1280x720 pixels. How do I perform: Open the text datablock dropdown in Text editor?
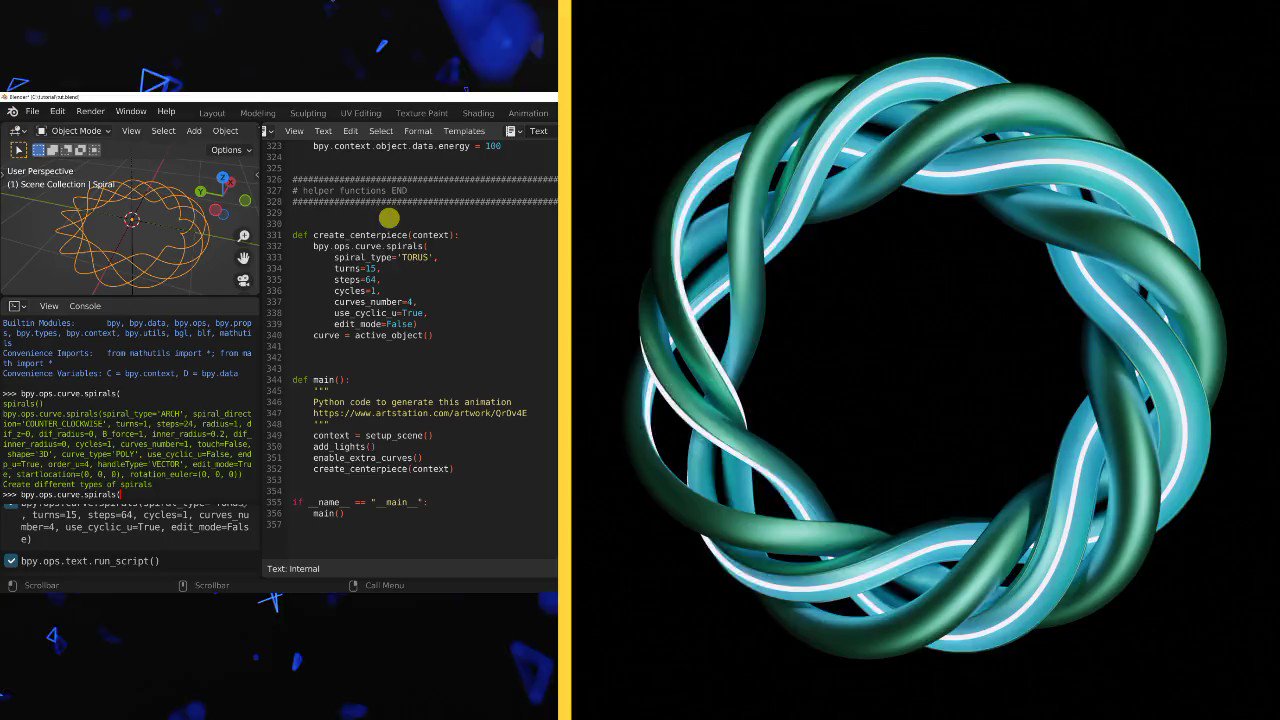[x=510, y=131]
